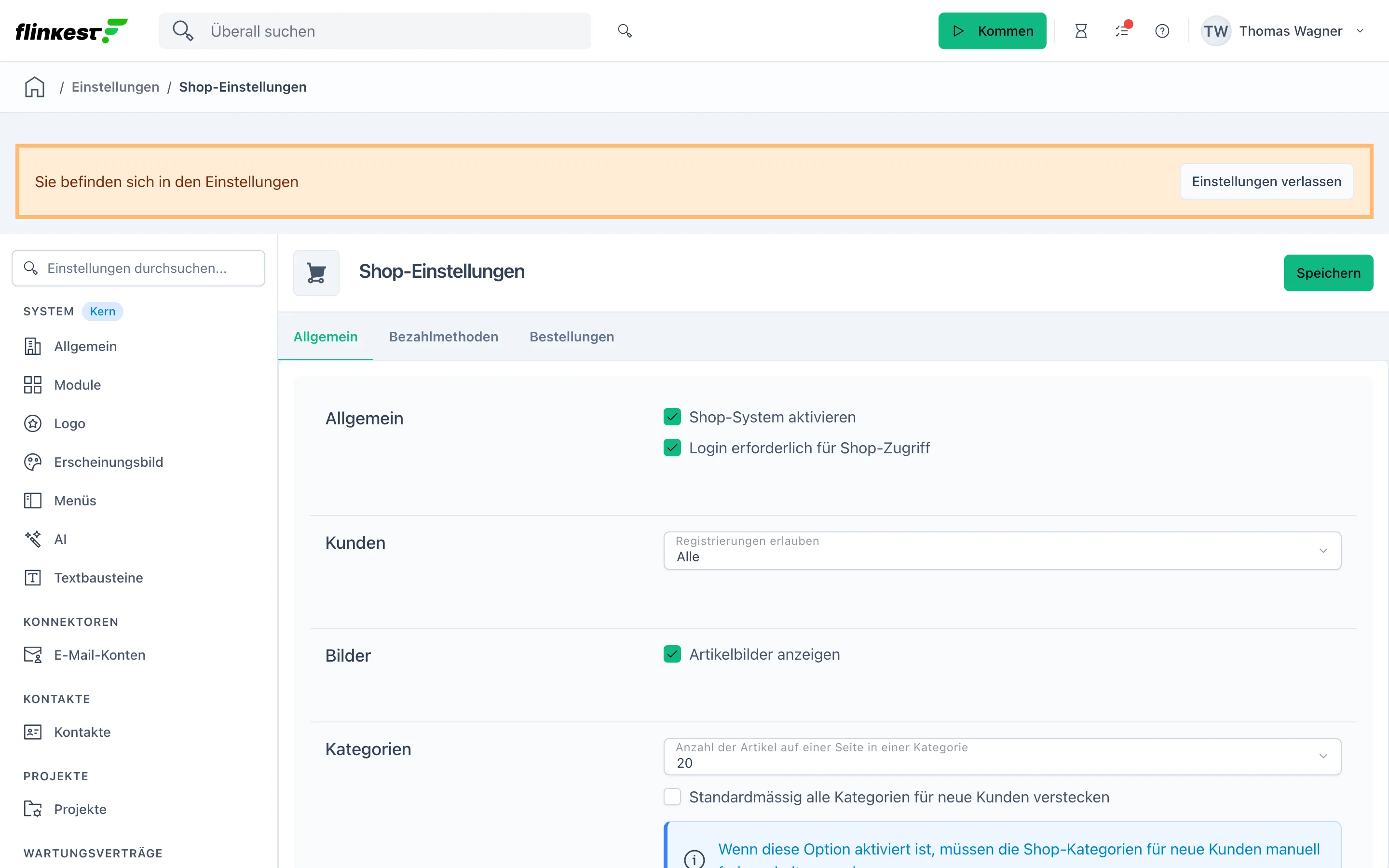
Task: Click the advanced search magnifier icon
Action: 625,31
